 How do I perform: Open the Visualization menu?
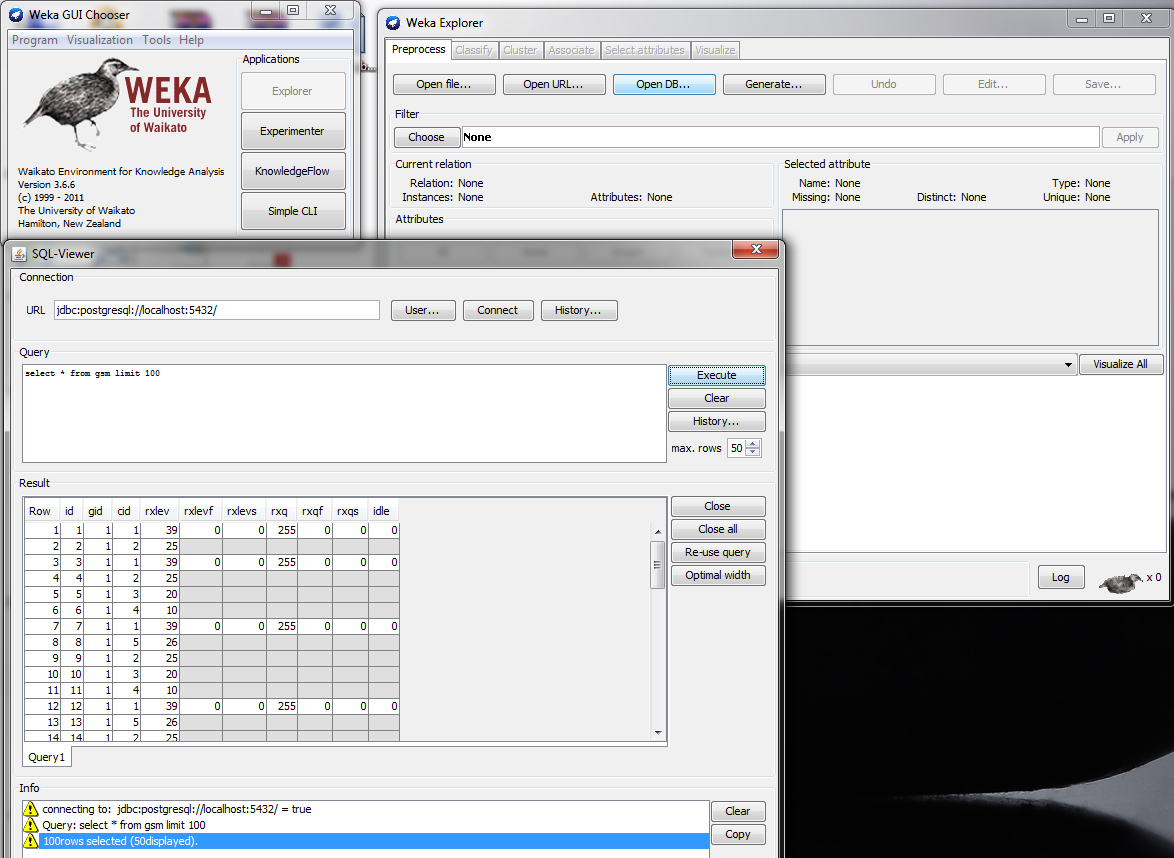pos(100,40)
